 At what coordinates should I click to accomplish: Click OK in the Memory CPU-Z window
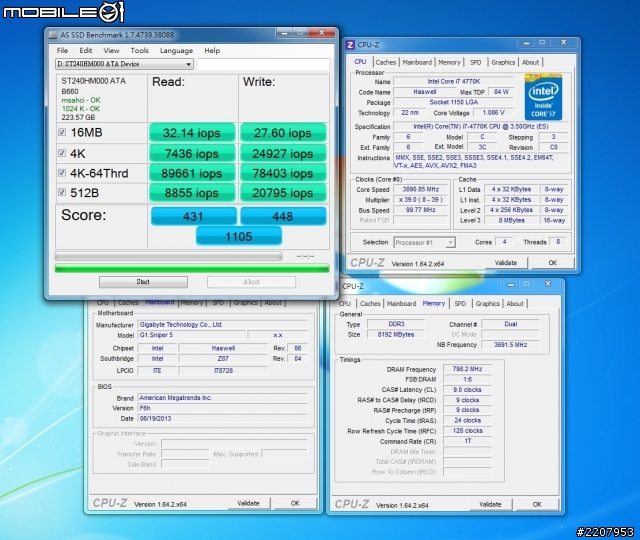click(537, 504)
